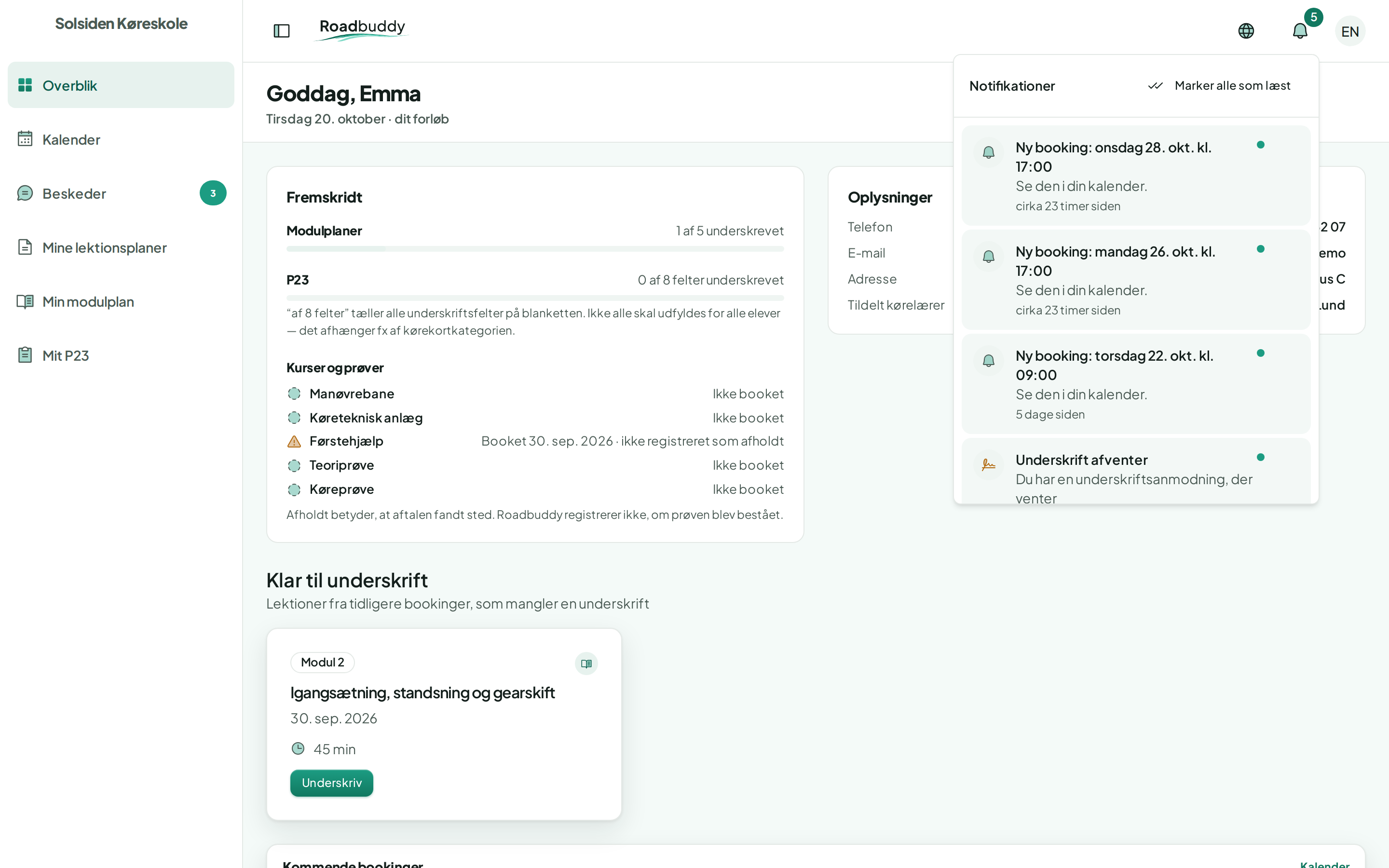Click the bell icon on the mandag 26. okt. notification
1389x868 pixels.
988,256
